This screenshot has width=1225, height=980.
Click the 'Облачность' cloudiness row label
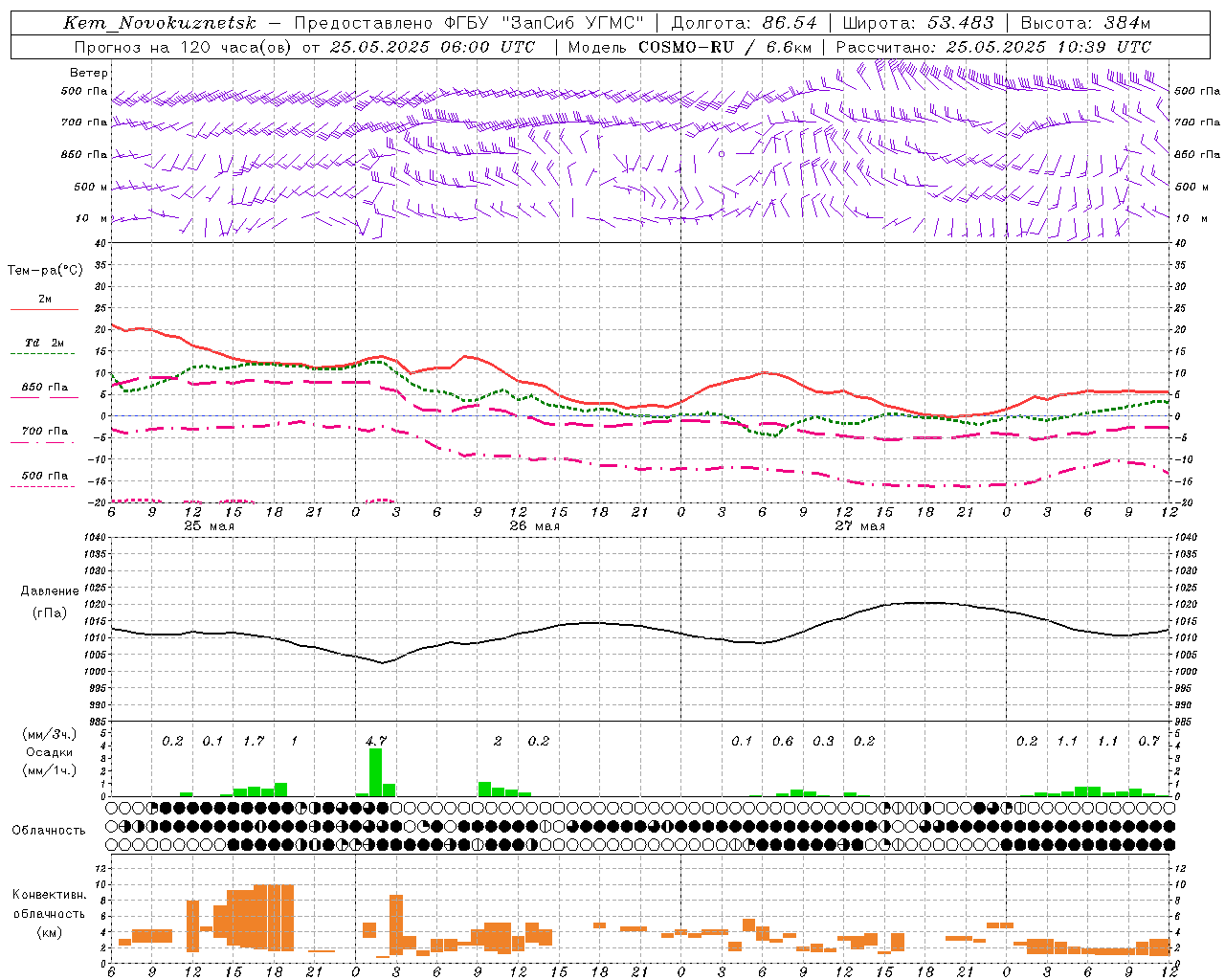coord(49,830)
